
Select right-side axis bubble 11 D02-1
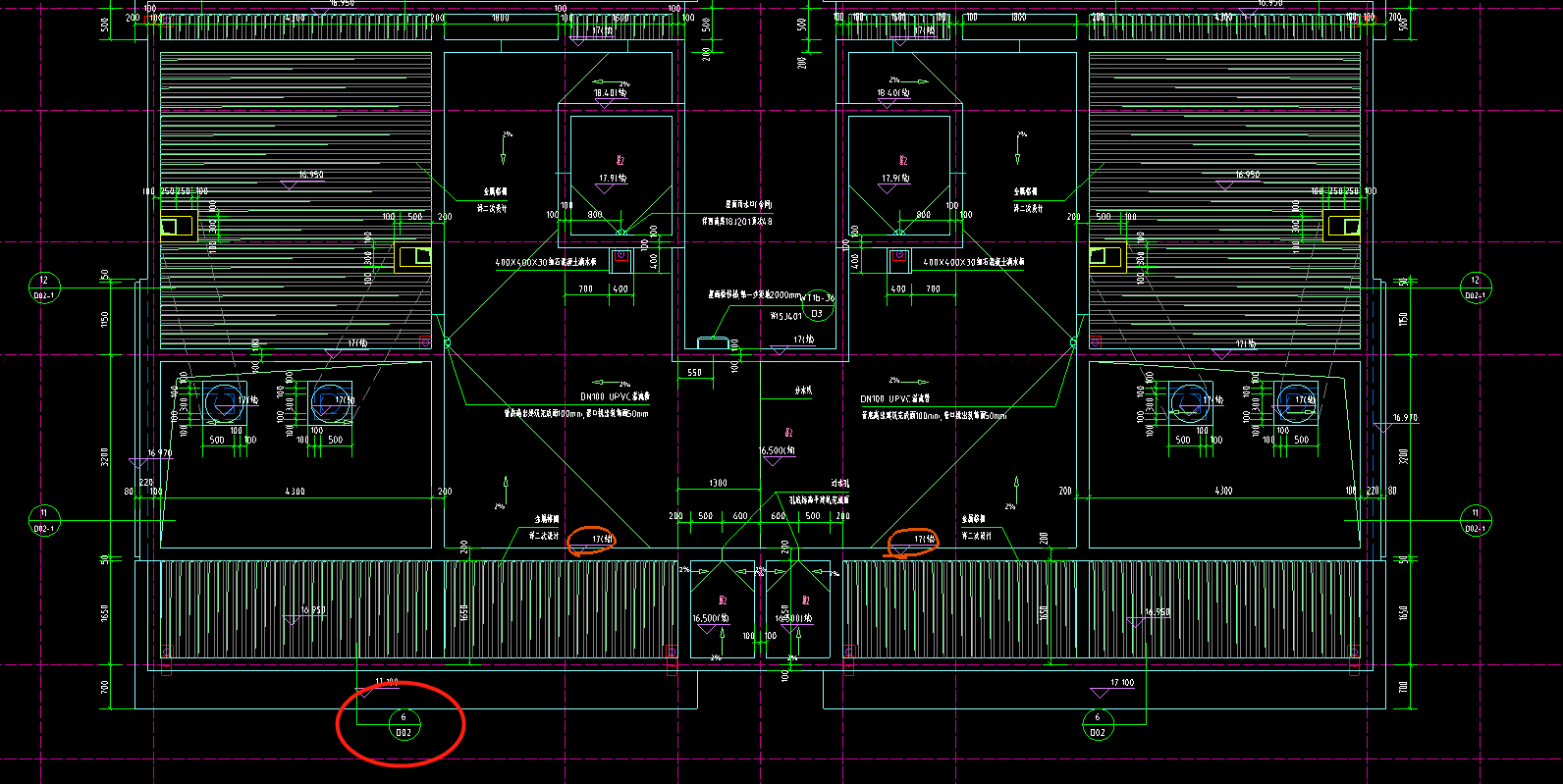point(1475,520)
